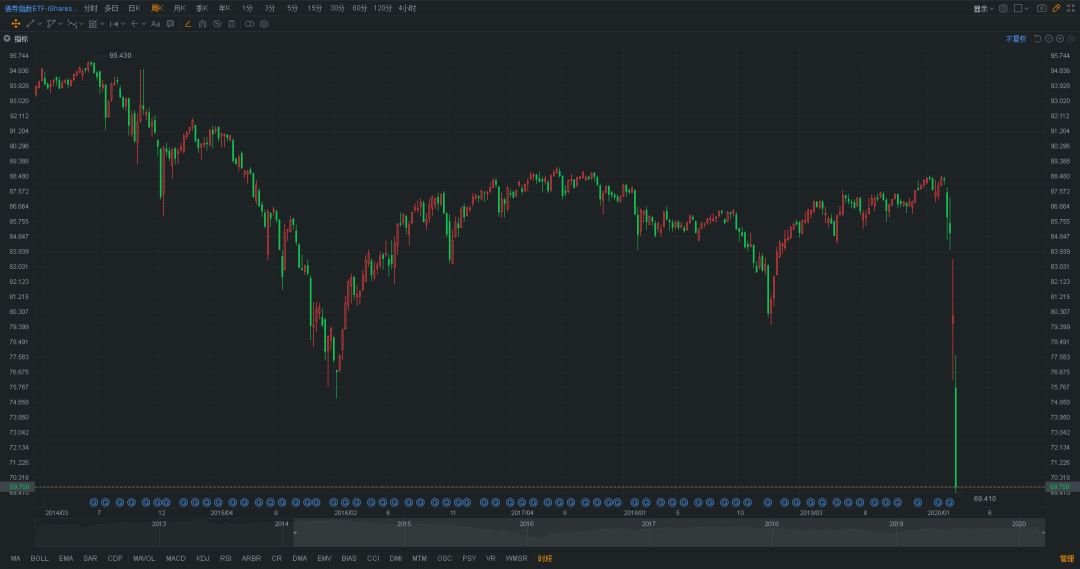Toggle the MACD indicator
The image size is (1080, 569).
coord(175,558)
